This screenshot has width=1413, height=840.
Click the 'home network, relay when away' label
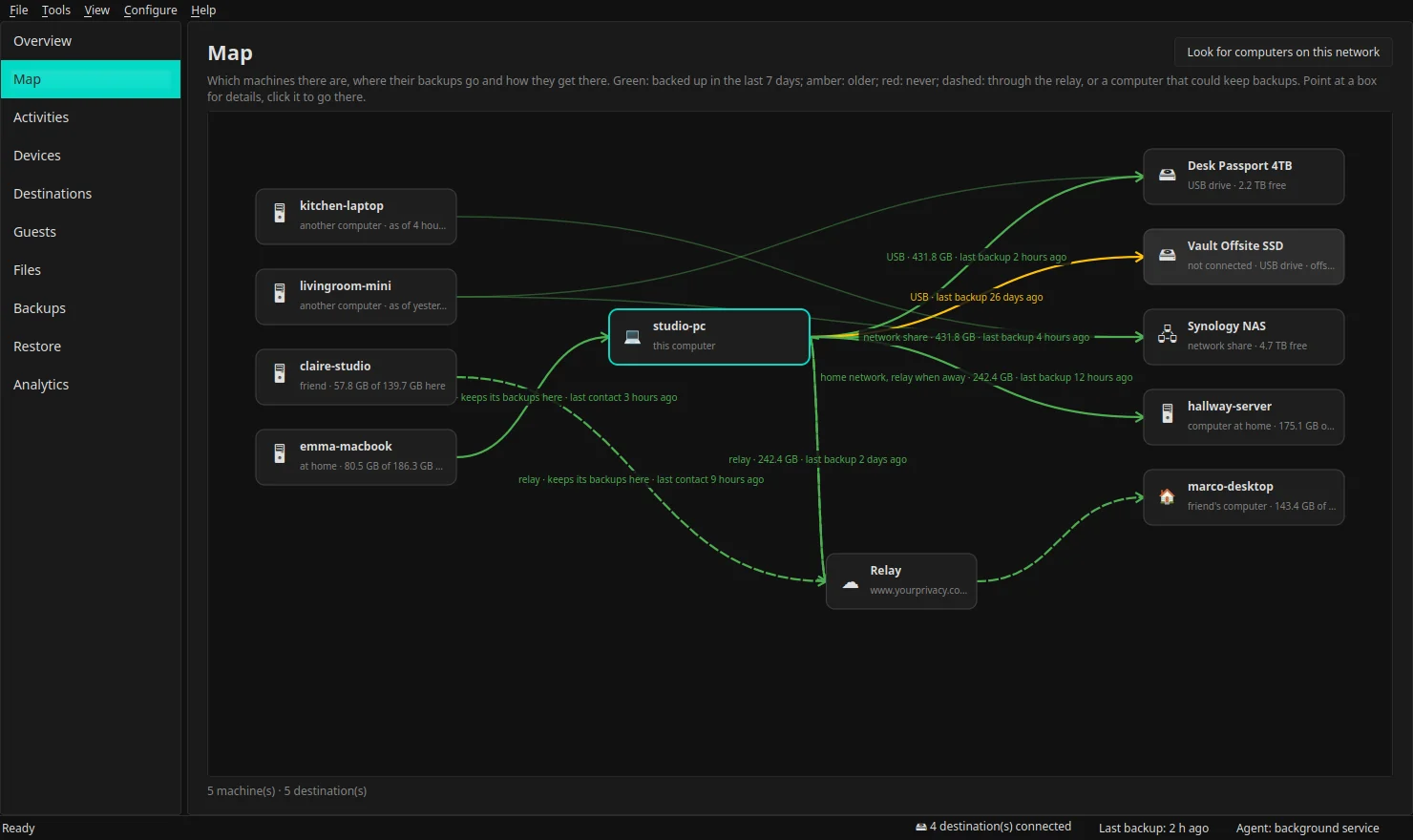coord(976,377)
